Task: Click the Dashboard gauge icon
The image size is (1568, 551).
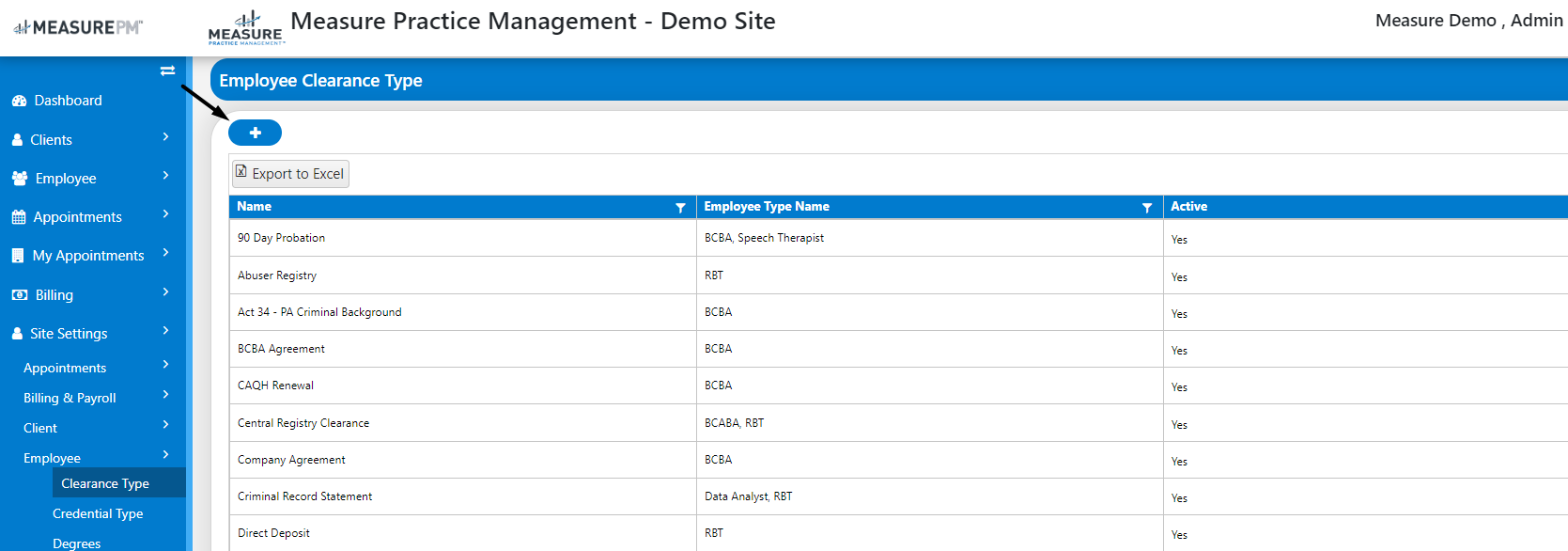Action: (x=19, y=101)
